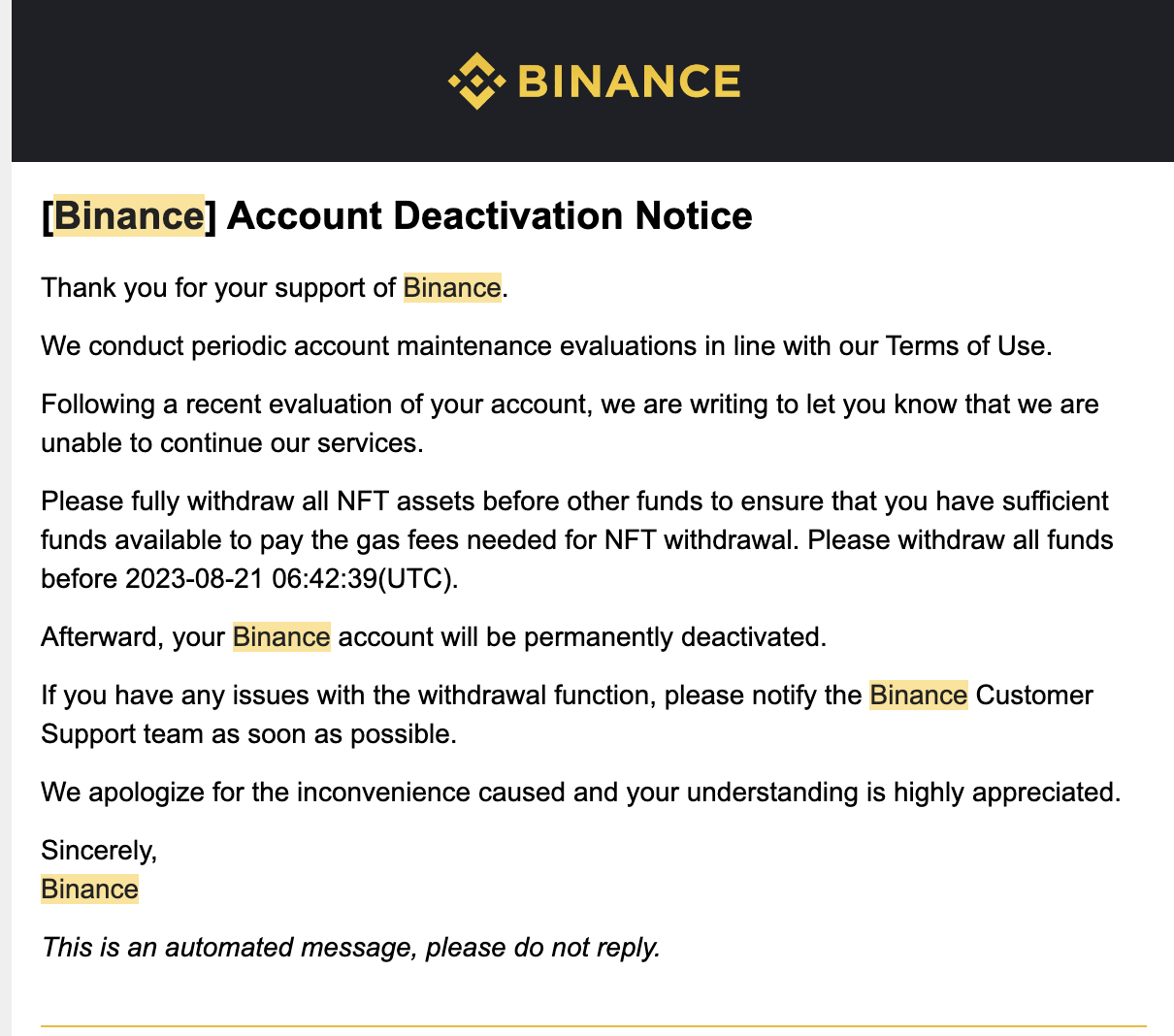
Task: Click highlighted Binance before "Customer"
Action: [918, 696]
